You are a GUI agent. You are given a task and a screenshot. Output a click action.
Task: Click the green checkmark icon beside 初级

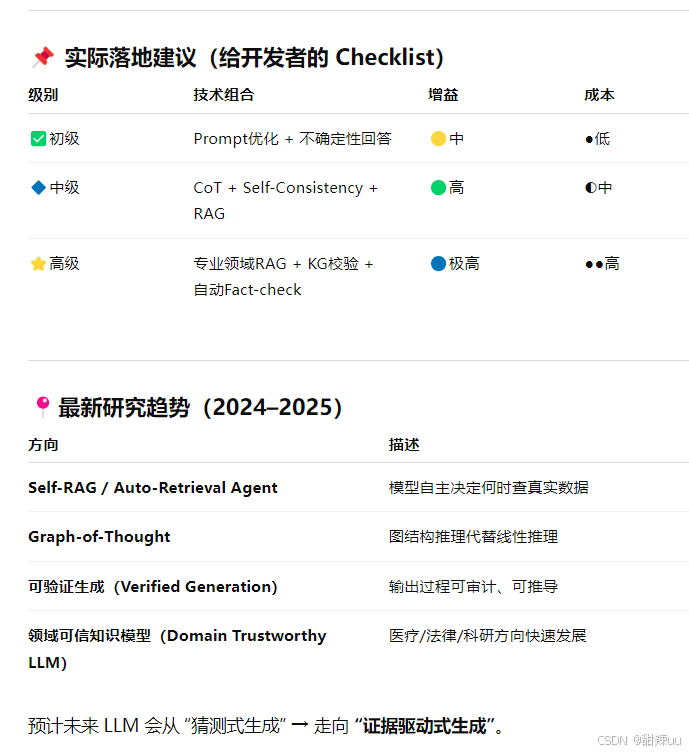(38, 138)
